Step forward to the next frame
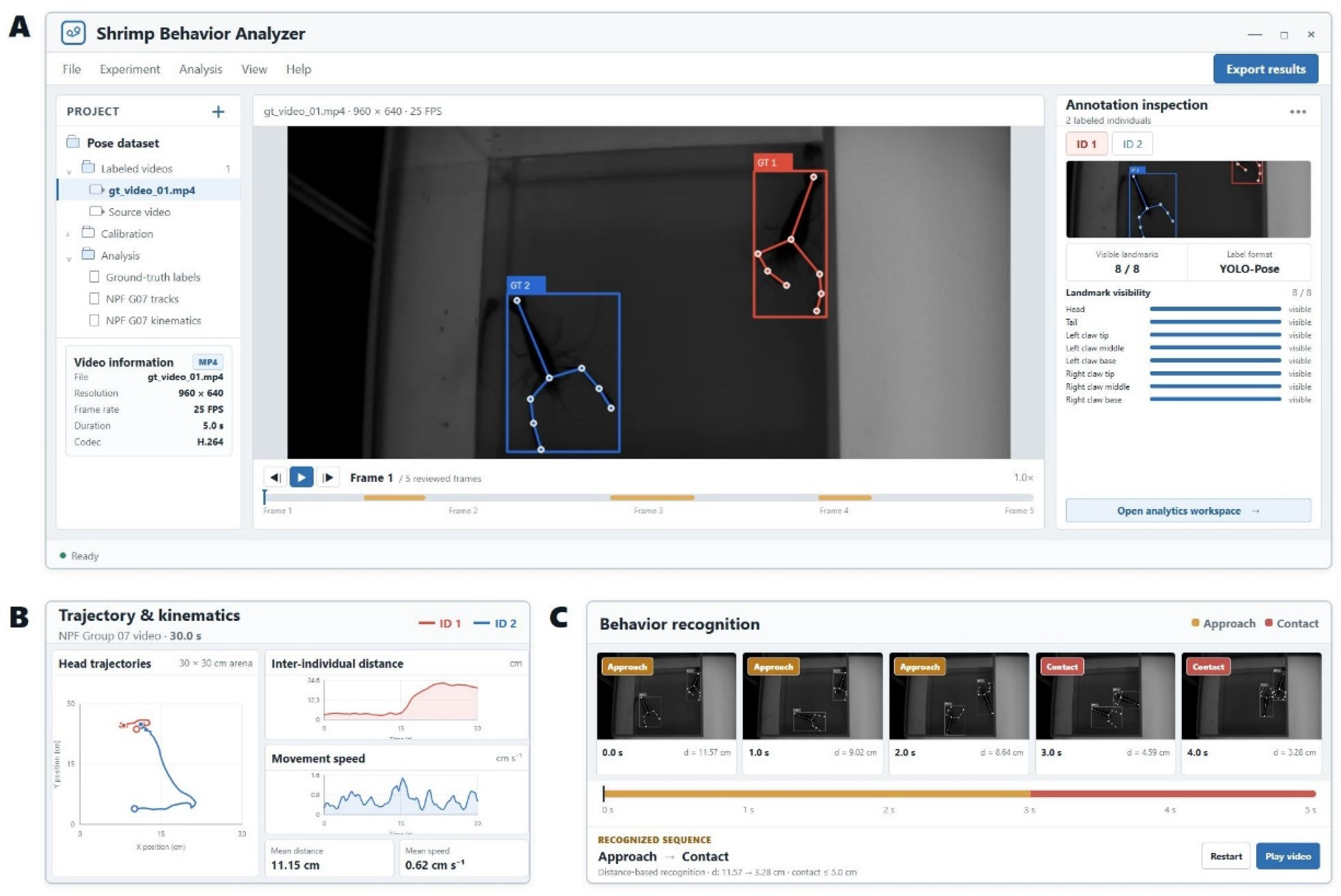 pyautogui.click(x=328, y=477)
